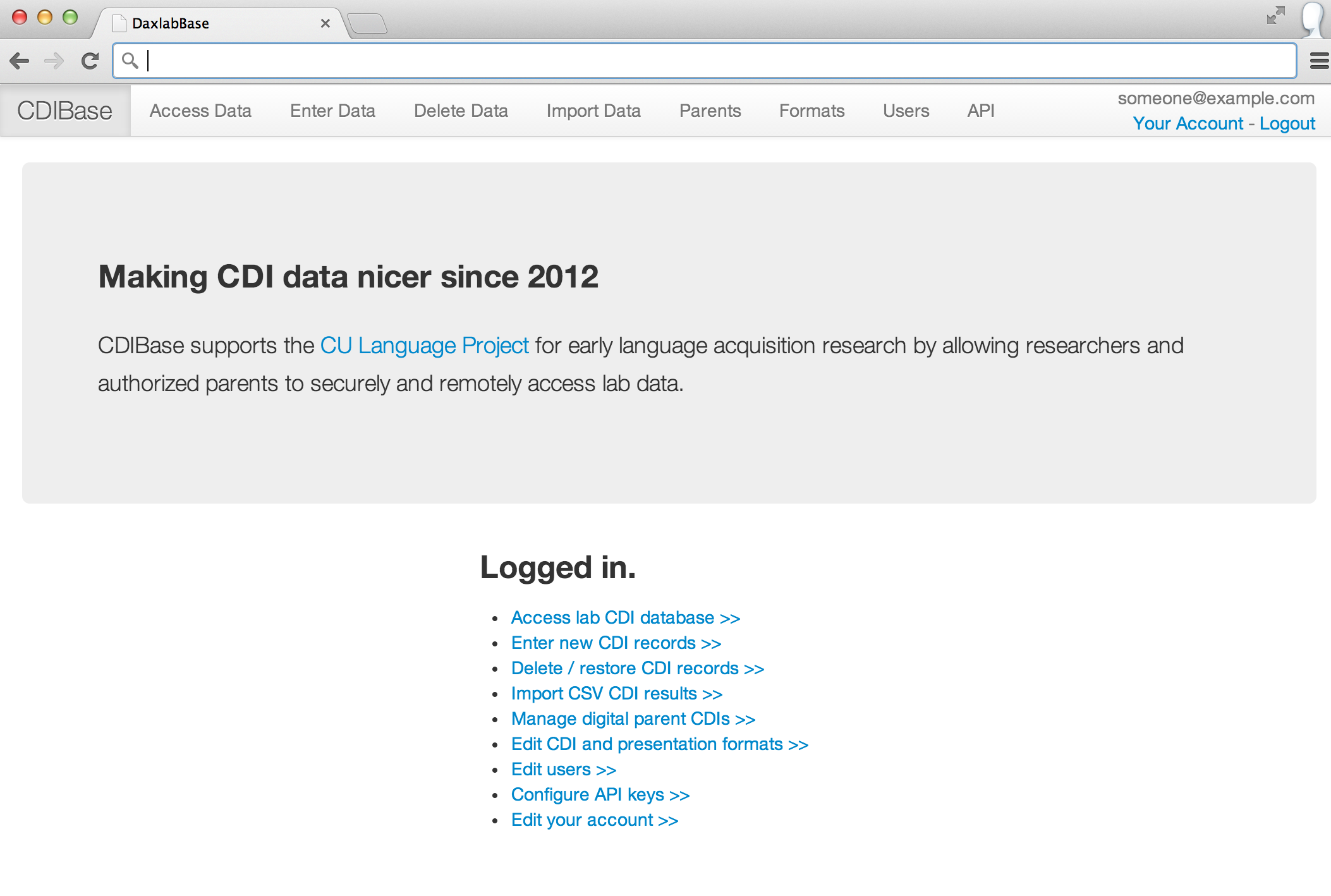Open the Enter Data nav item

(332, 111)
